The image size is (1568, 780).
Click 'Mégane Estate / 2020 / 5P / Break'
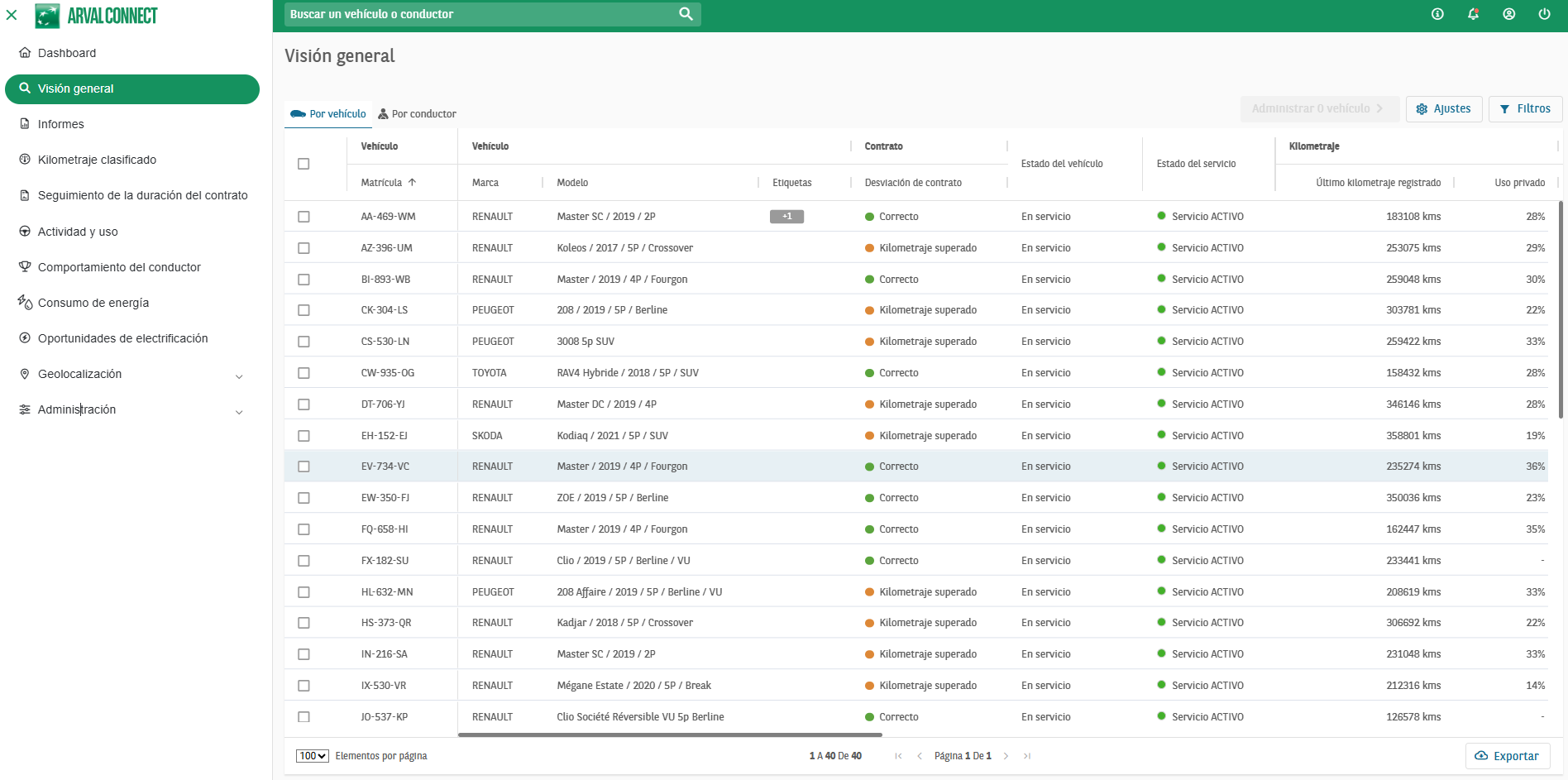click(x=633, y=686)
